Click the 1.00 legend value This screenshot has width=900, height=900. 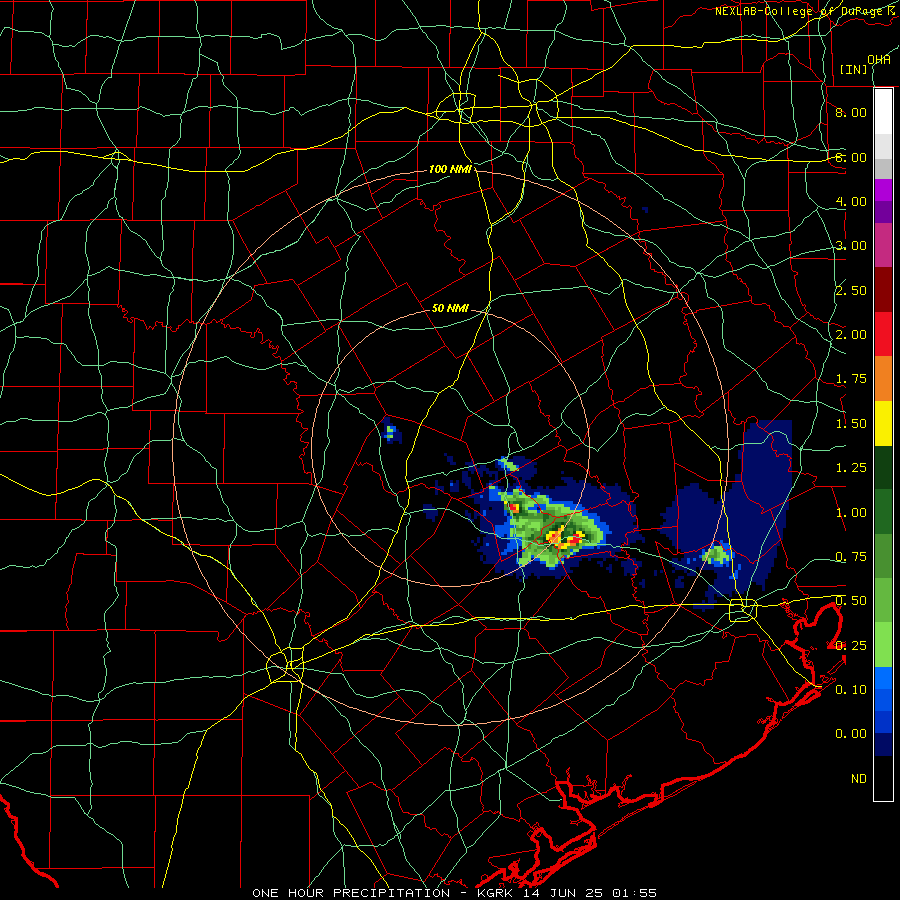851,513
